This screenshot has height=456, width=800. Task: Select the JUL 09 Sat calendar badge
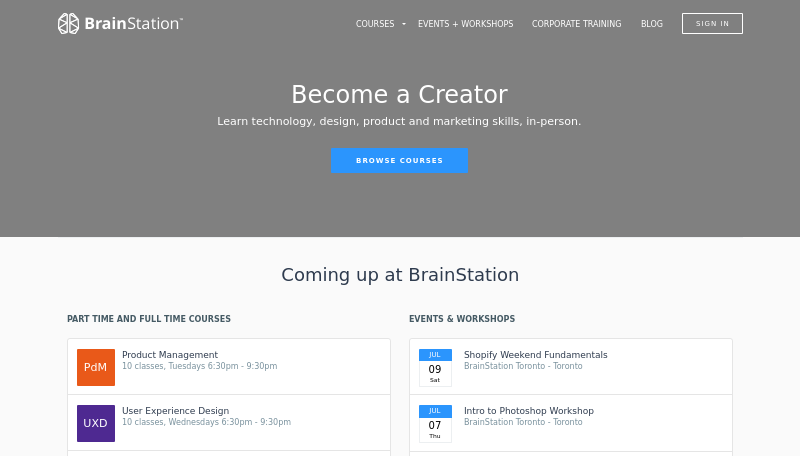coord(435,367)
